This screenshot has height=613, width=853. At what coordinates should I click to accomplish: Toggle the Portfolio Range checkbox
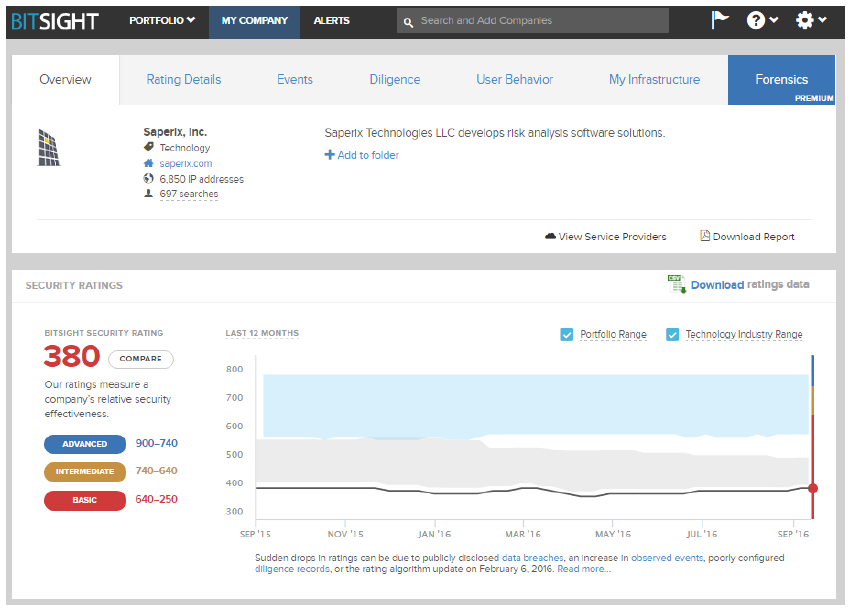click(566, 334)
